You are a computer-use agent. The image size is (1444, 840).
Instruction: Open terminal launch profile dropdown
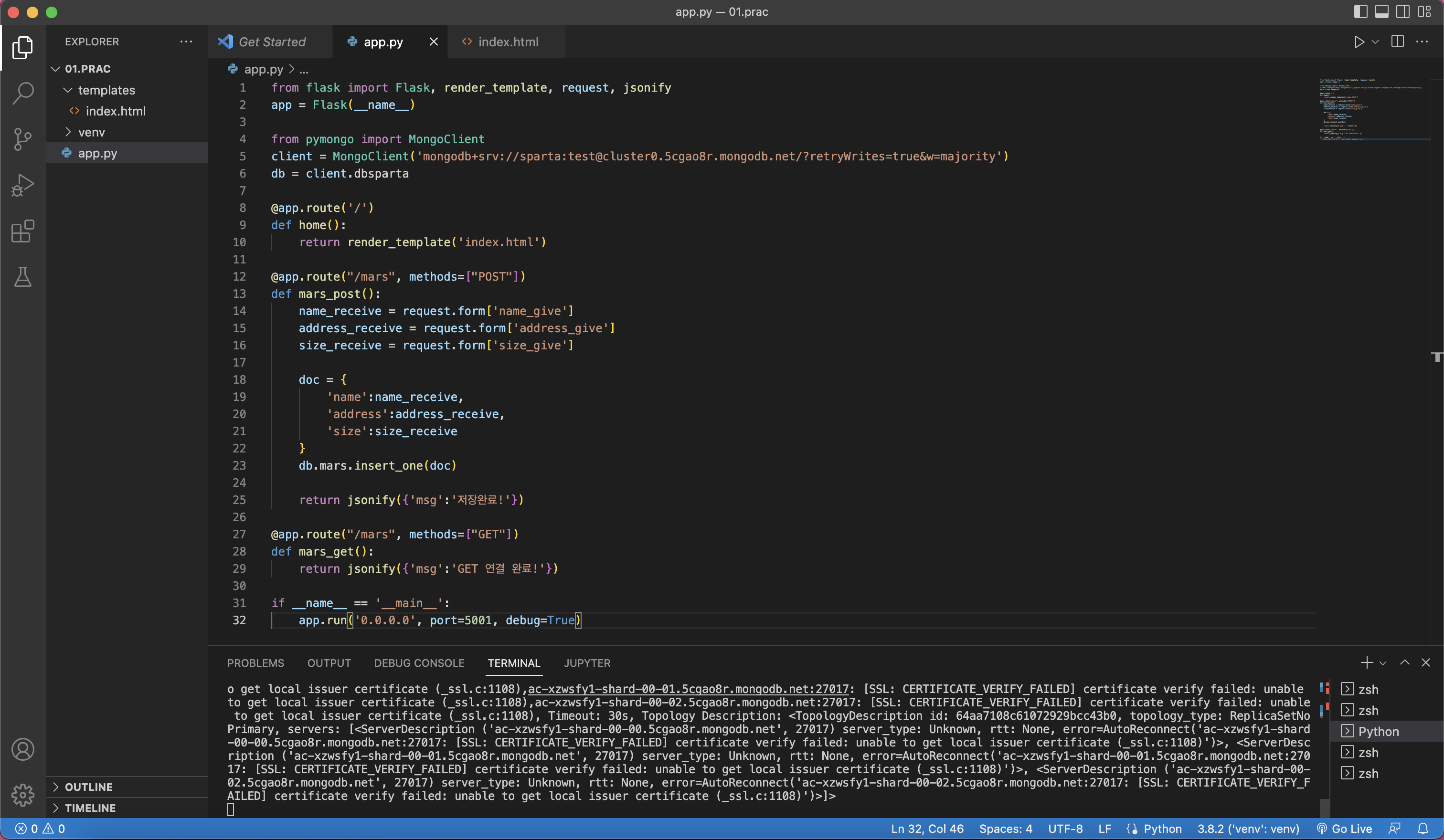point(1383,663)
